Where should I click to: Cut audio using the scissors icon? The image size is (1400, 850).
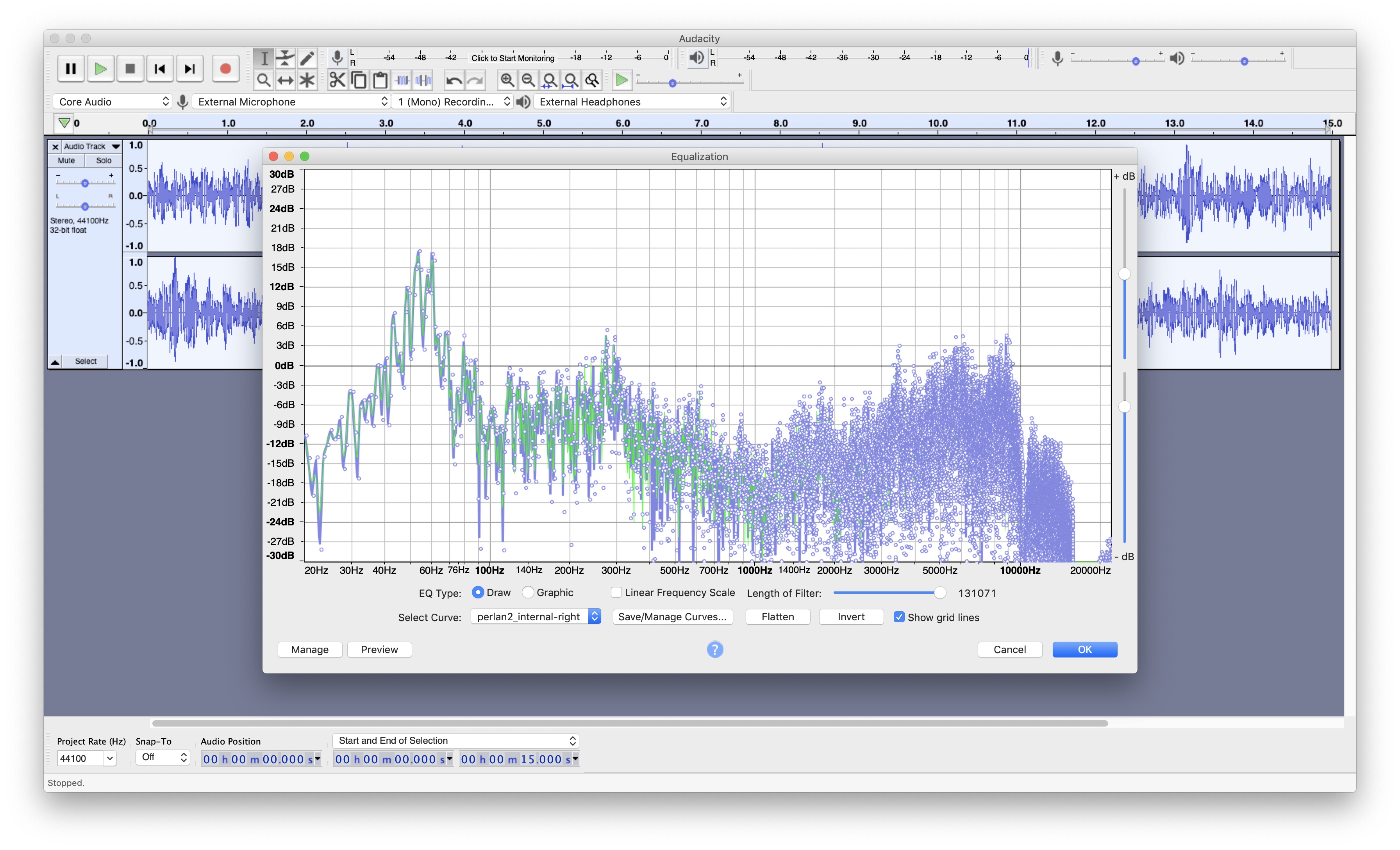337,80
